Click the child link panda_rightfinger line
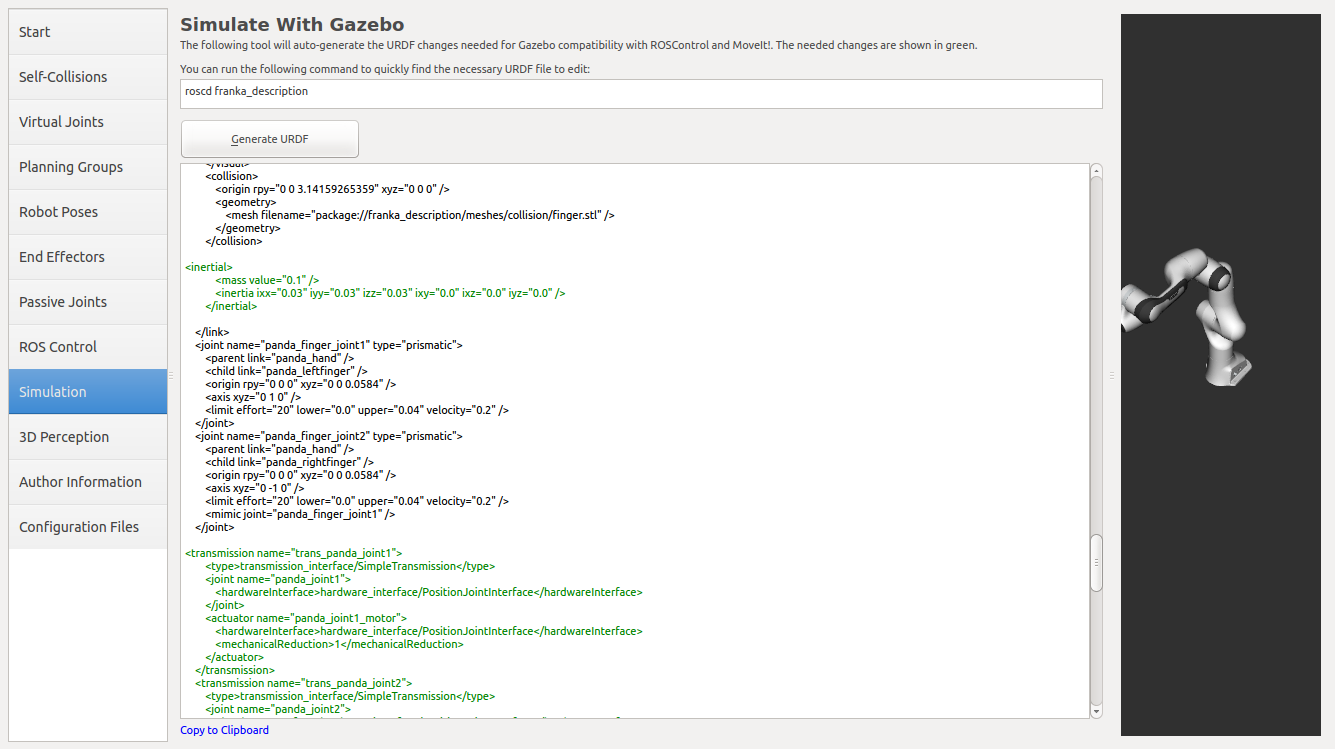This screenshot has height=749, width=1335. click(x=289, y=462)
